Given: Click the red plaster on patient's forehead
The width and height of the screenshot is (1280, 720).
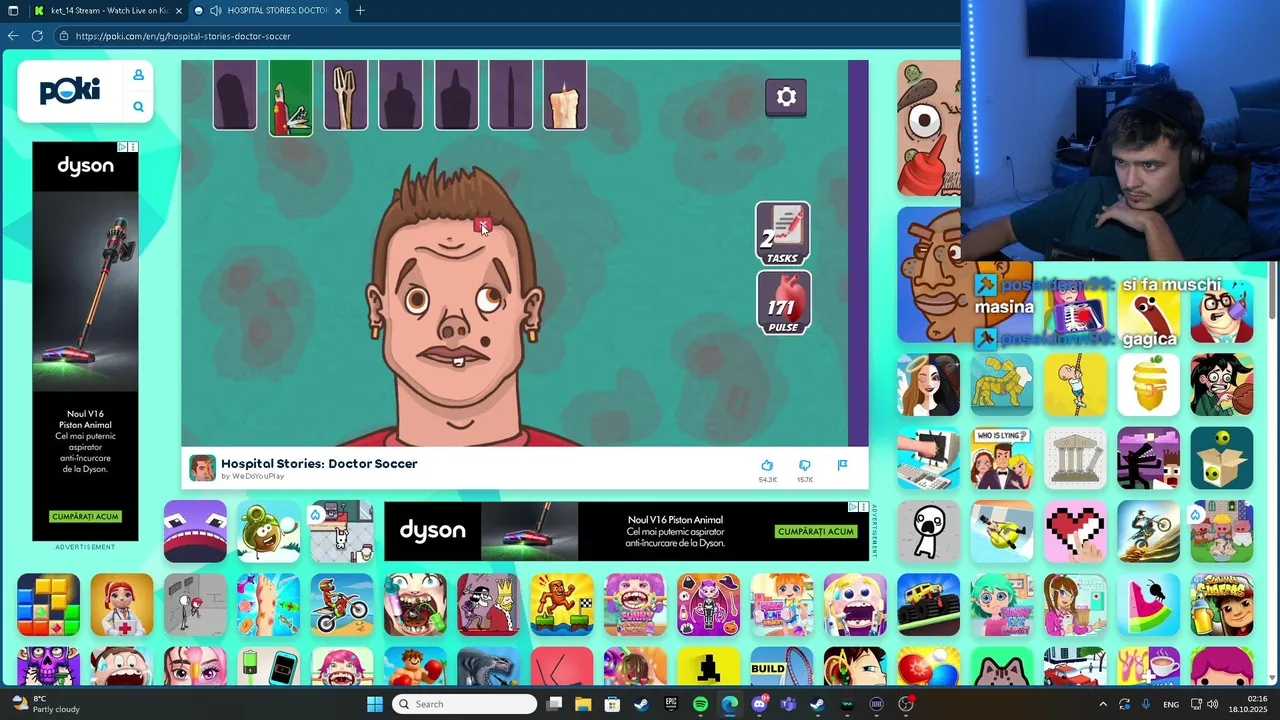Looking at the screenshot, I should click(482, 225).
